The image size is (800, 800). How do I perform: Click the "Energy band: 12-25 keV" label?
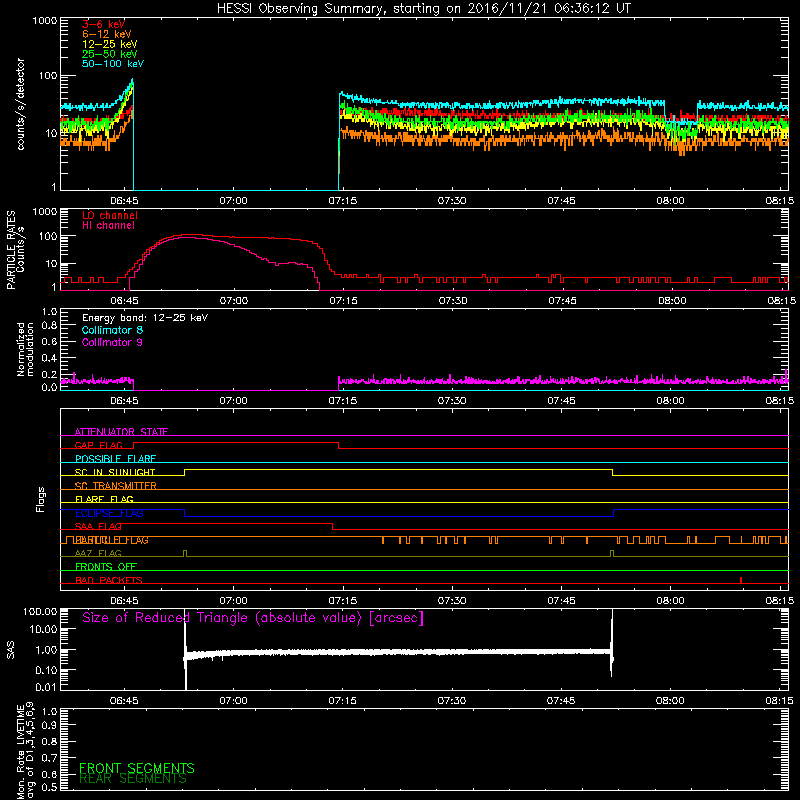(145, 318)
